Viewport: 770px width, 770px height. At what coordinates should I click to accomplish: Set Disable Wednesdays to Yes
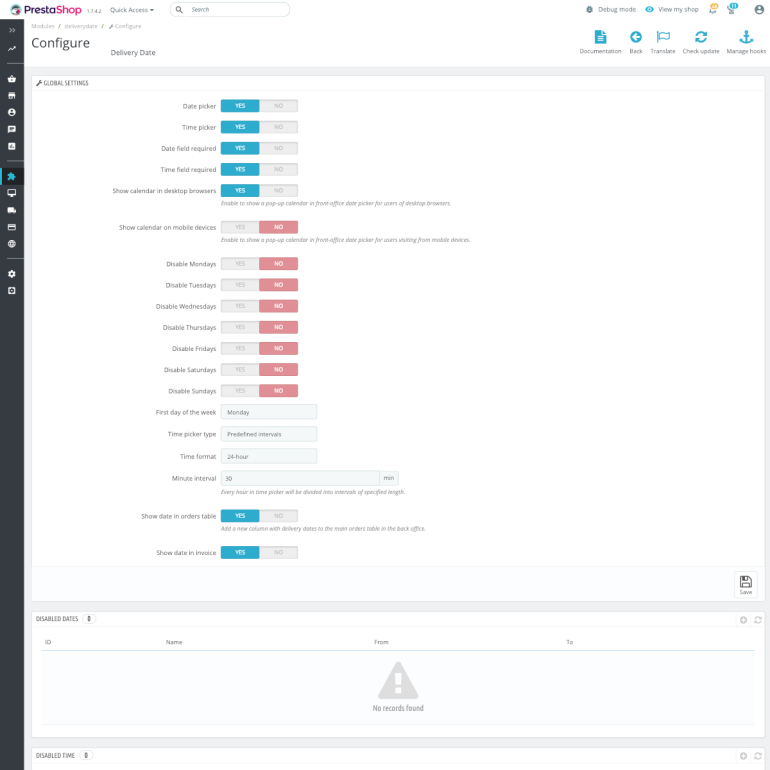point(240,306)
